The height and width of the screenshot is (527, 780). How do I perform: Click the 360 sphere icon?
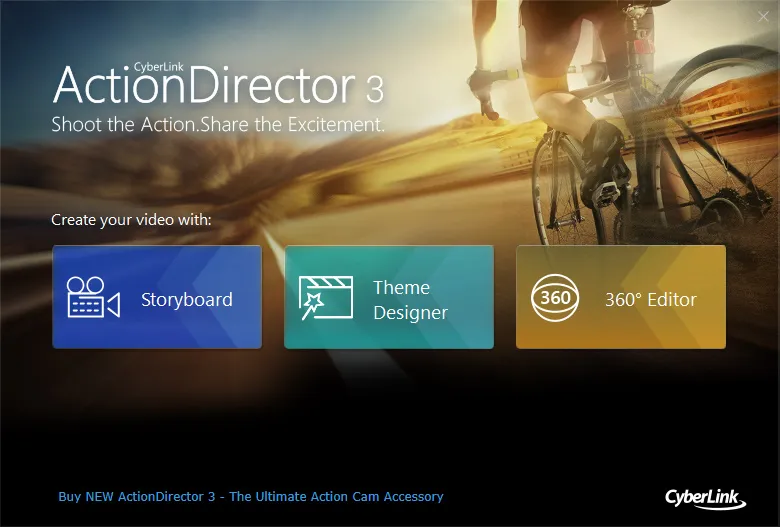pos(555,298)
